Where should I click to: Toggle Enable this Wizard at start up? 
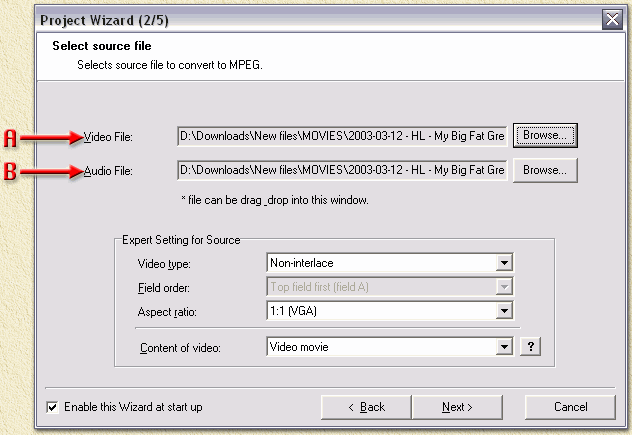[x=53, y=407]
